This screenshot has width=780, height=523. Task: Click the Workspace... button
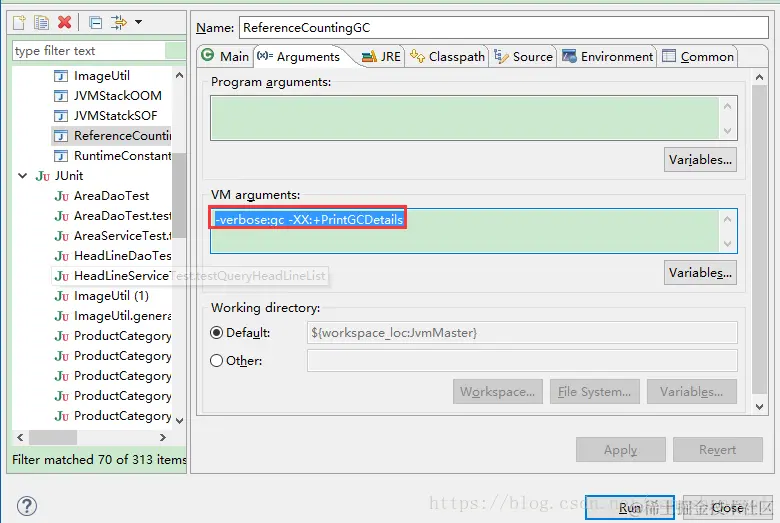(497, 392)
